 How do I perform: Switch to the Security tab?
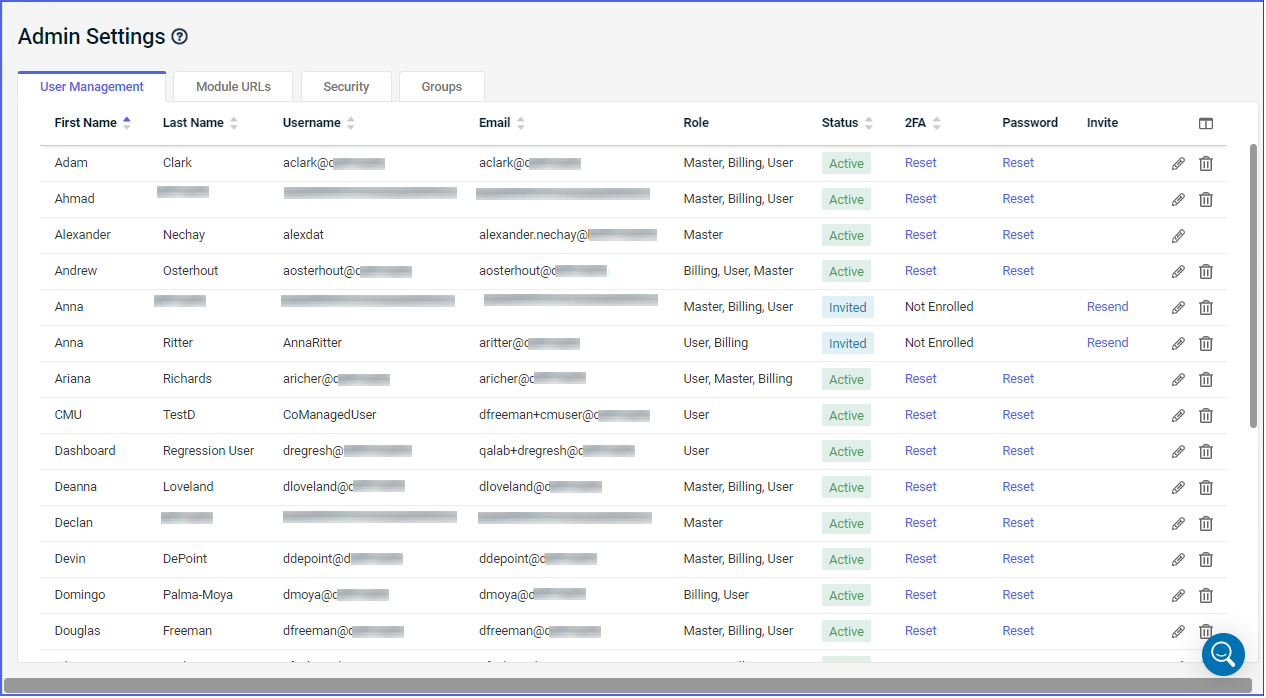point(346,87)
